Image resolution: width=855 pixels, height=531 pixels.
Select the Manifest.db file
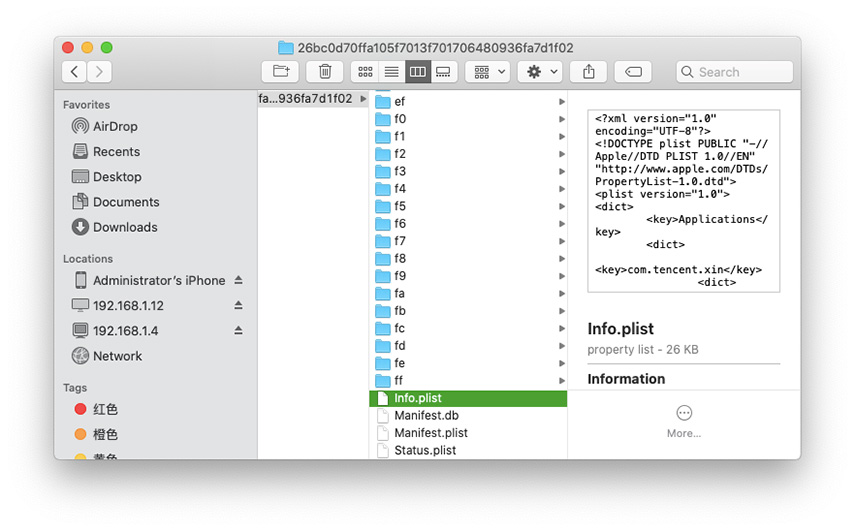[x=426, y=416]
